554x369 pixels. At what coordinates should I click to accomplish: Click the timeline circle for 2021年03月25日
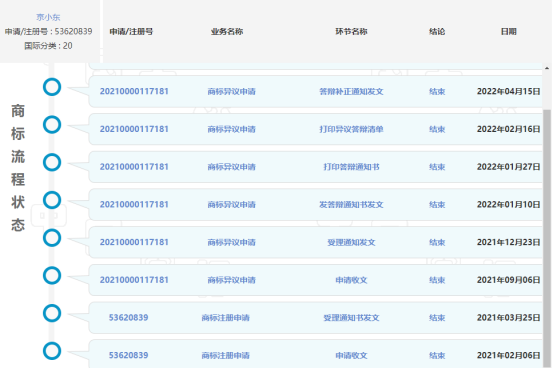pos(52,313)
